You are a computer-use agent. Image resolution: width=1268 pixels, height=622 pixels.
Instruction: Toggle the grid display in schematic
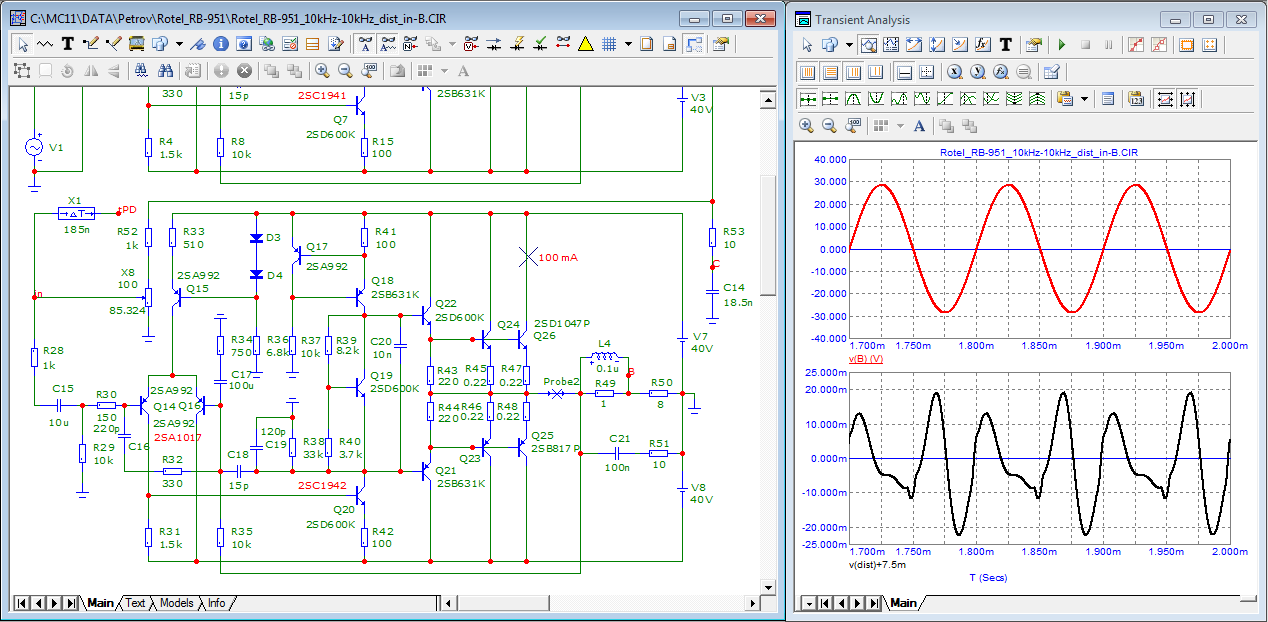click(608, 44)
